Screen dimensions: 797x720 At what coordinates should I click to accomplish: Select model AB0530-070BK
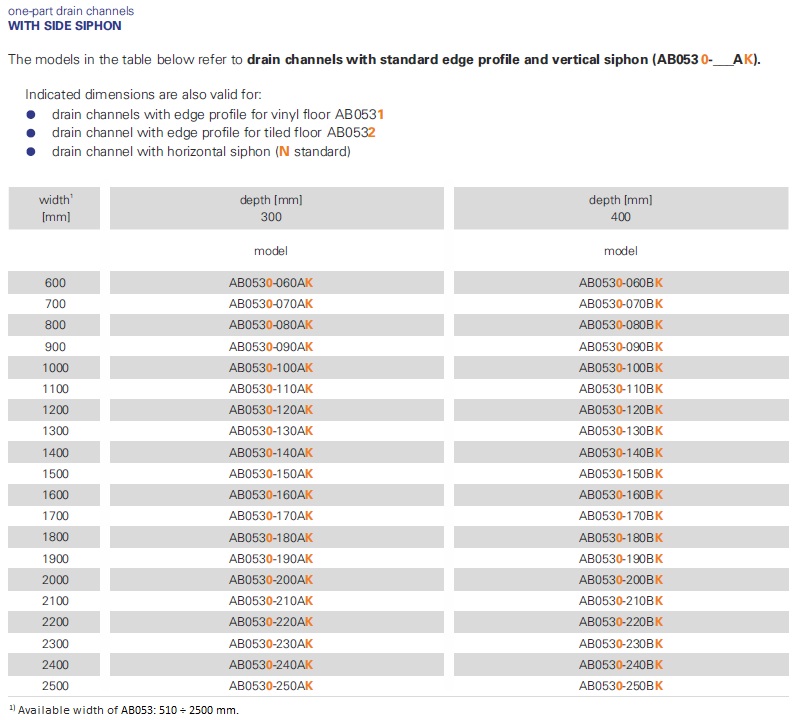[621, 304]
